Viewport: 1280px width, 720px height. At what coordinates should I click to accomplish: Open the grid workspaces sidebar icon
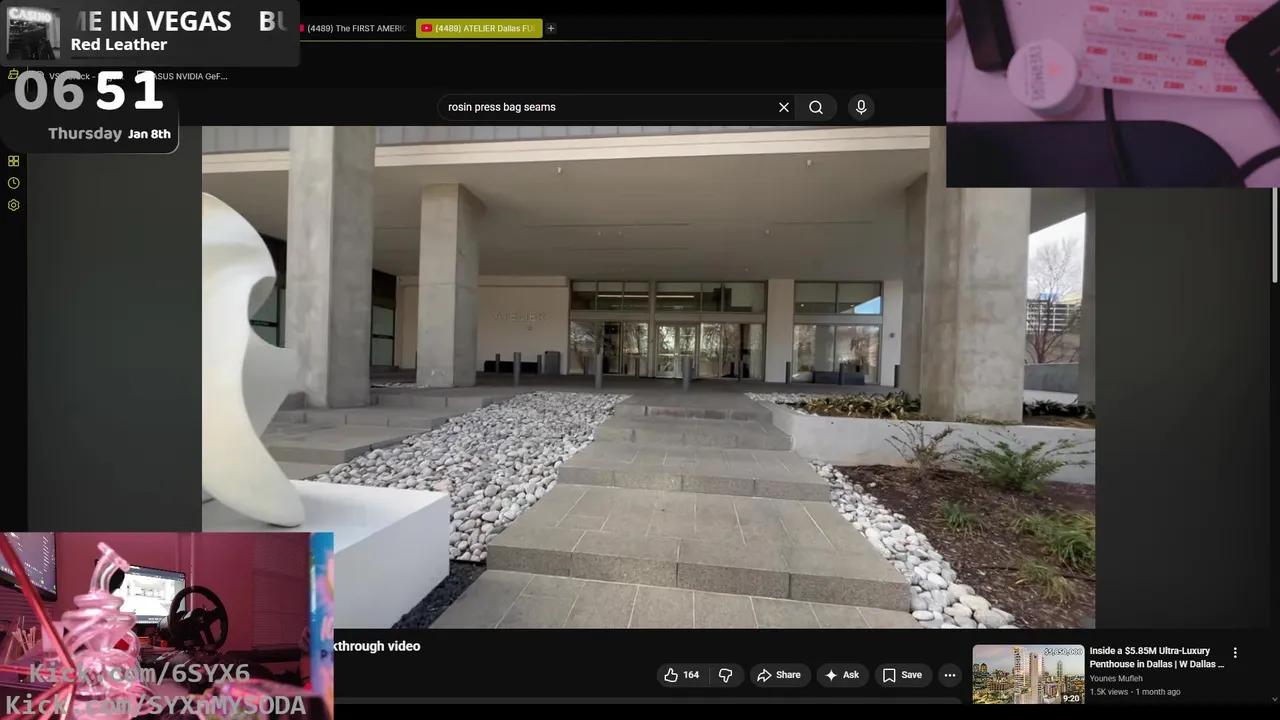pos(13,161)
